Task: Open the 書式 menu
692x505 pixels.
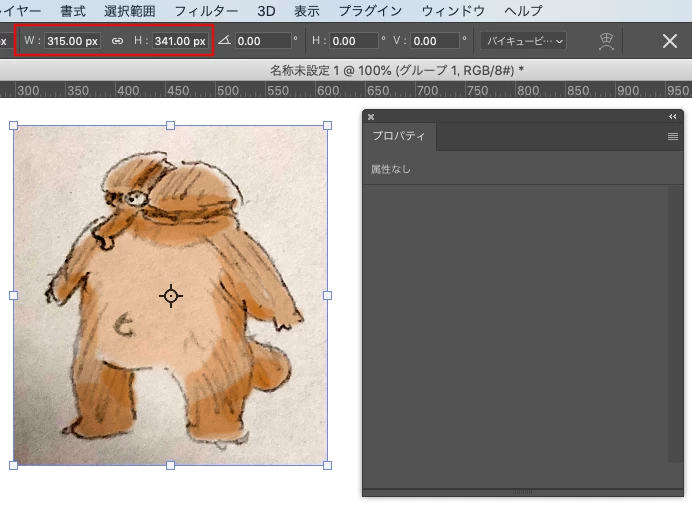Action: click(x=73, y=11)
